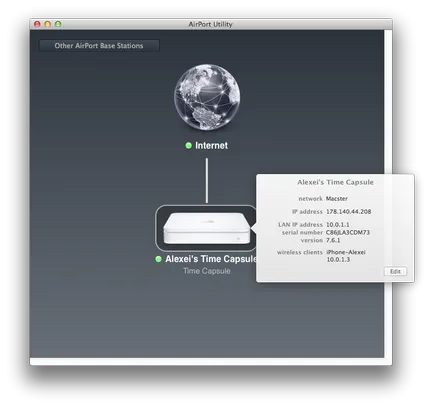Close the AirPort Utility window
The height and width of the screenshot is (407, 434).
tap(37, 24)
